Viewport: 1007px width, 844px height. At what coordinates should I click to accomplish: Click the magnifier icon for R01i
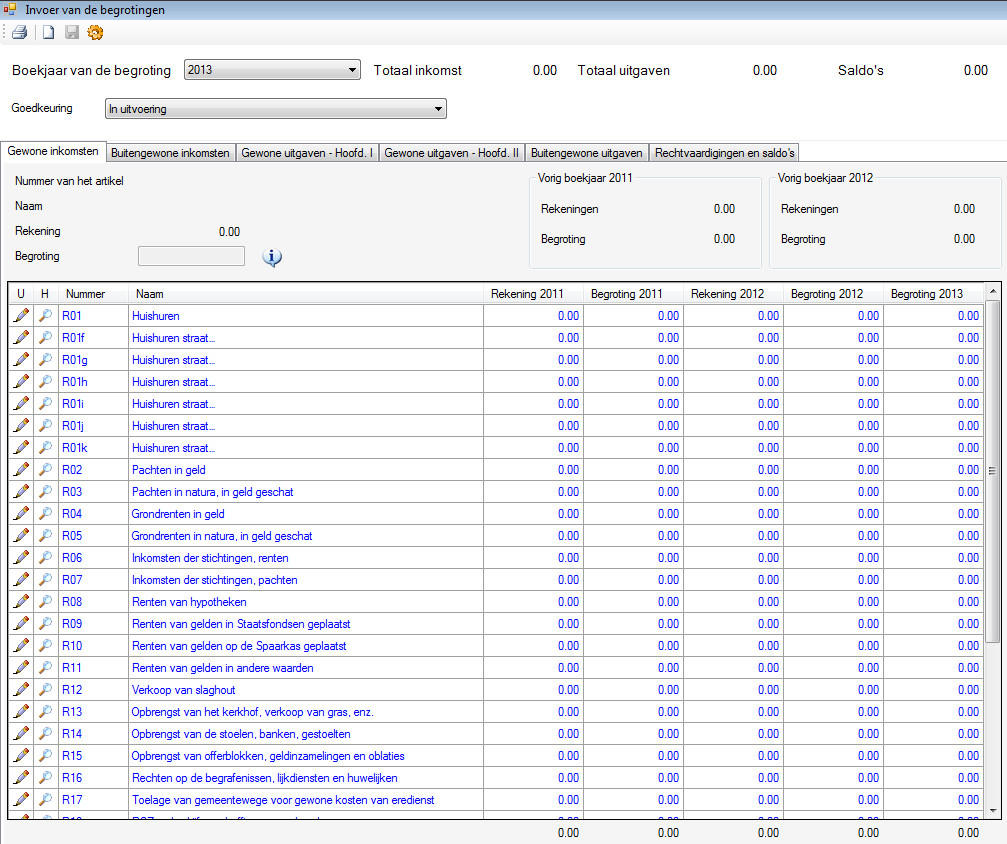point(45,403)
